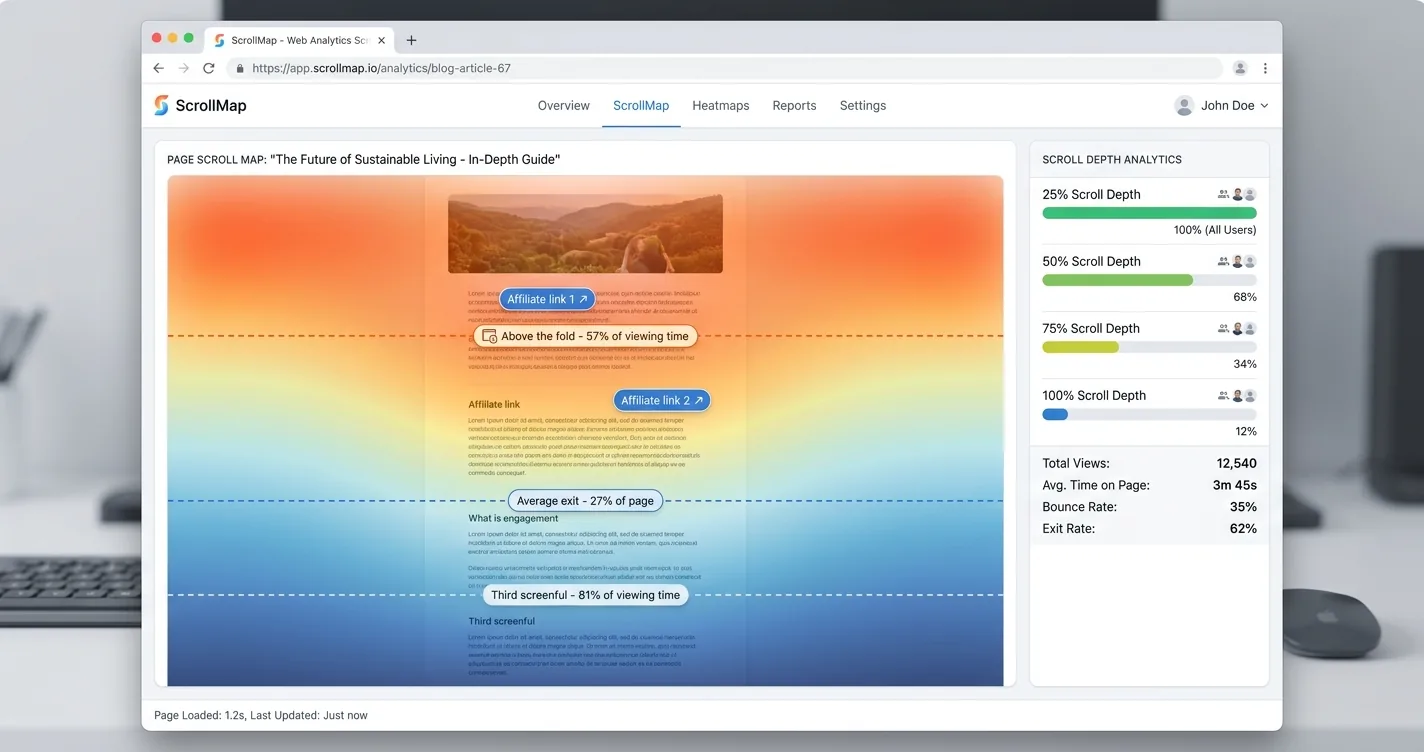This screenshot has width=1424, height=752.
Task: Click user photo avatar for 75% Scroll Depth
Action: [x=1237, y=328]
